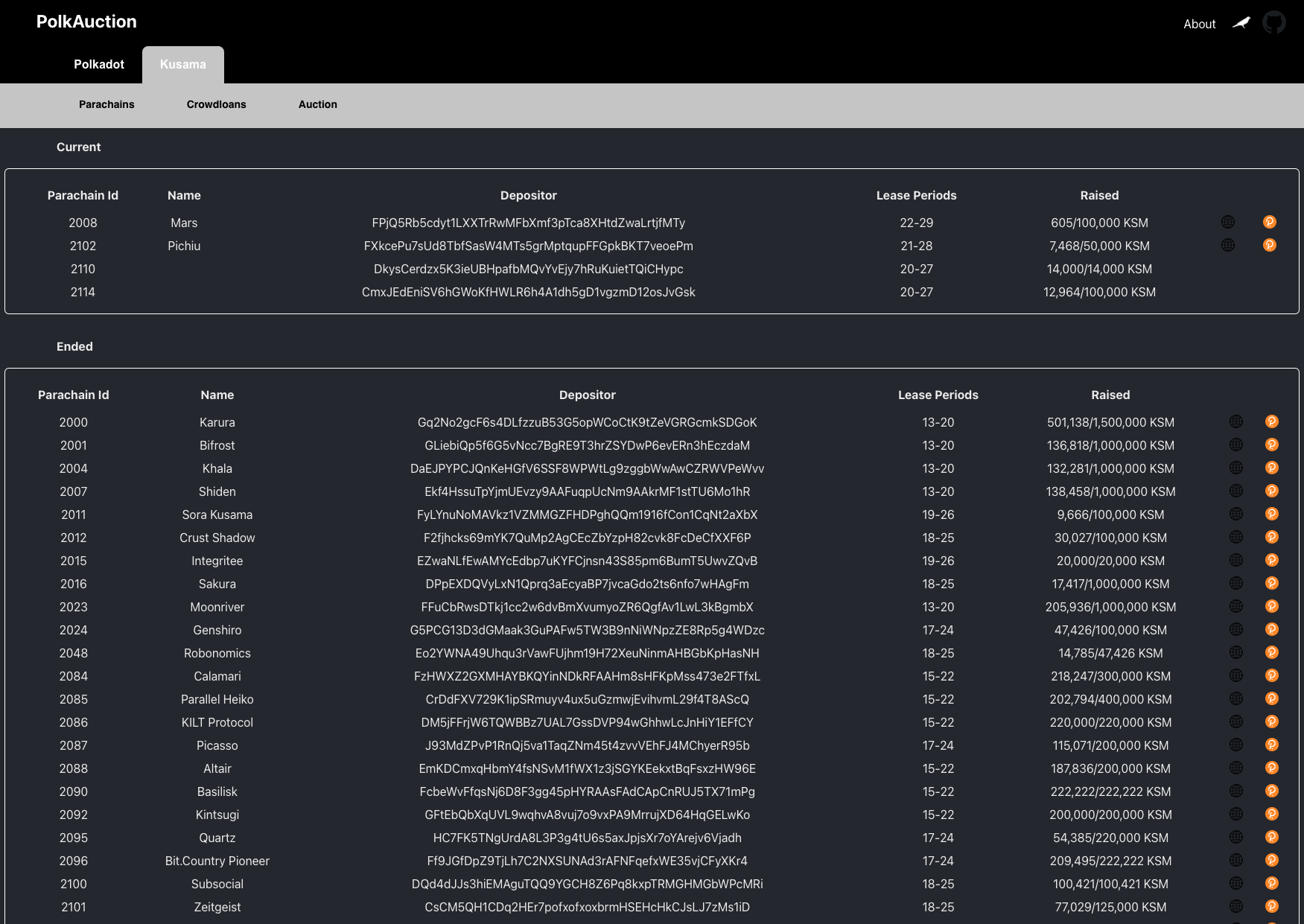
Task: Open the bird icon link in header
Action: 1241,23
